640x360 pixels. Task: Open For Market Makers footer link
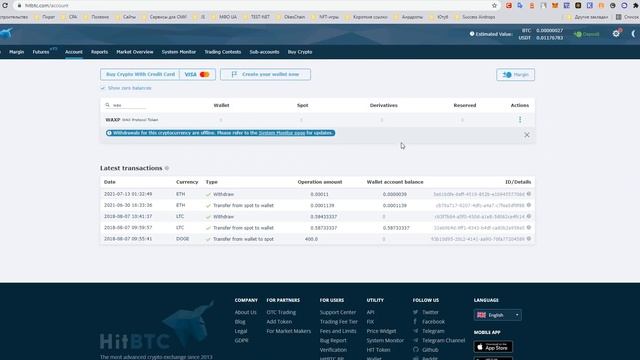[x=289, y=331]
